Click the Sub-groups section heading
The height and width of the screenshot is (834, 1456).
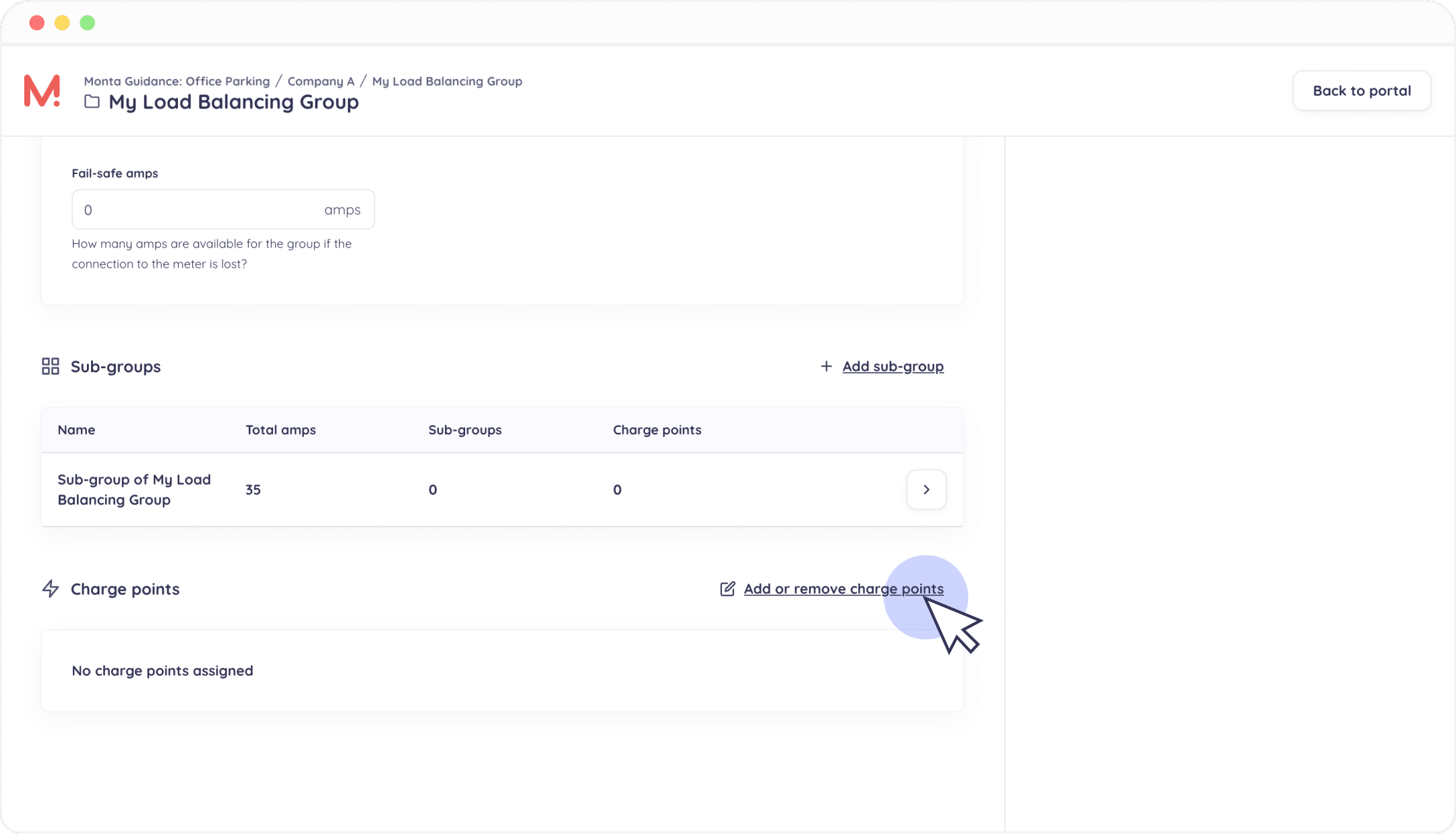115,366
